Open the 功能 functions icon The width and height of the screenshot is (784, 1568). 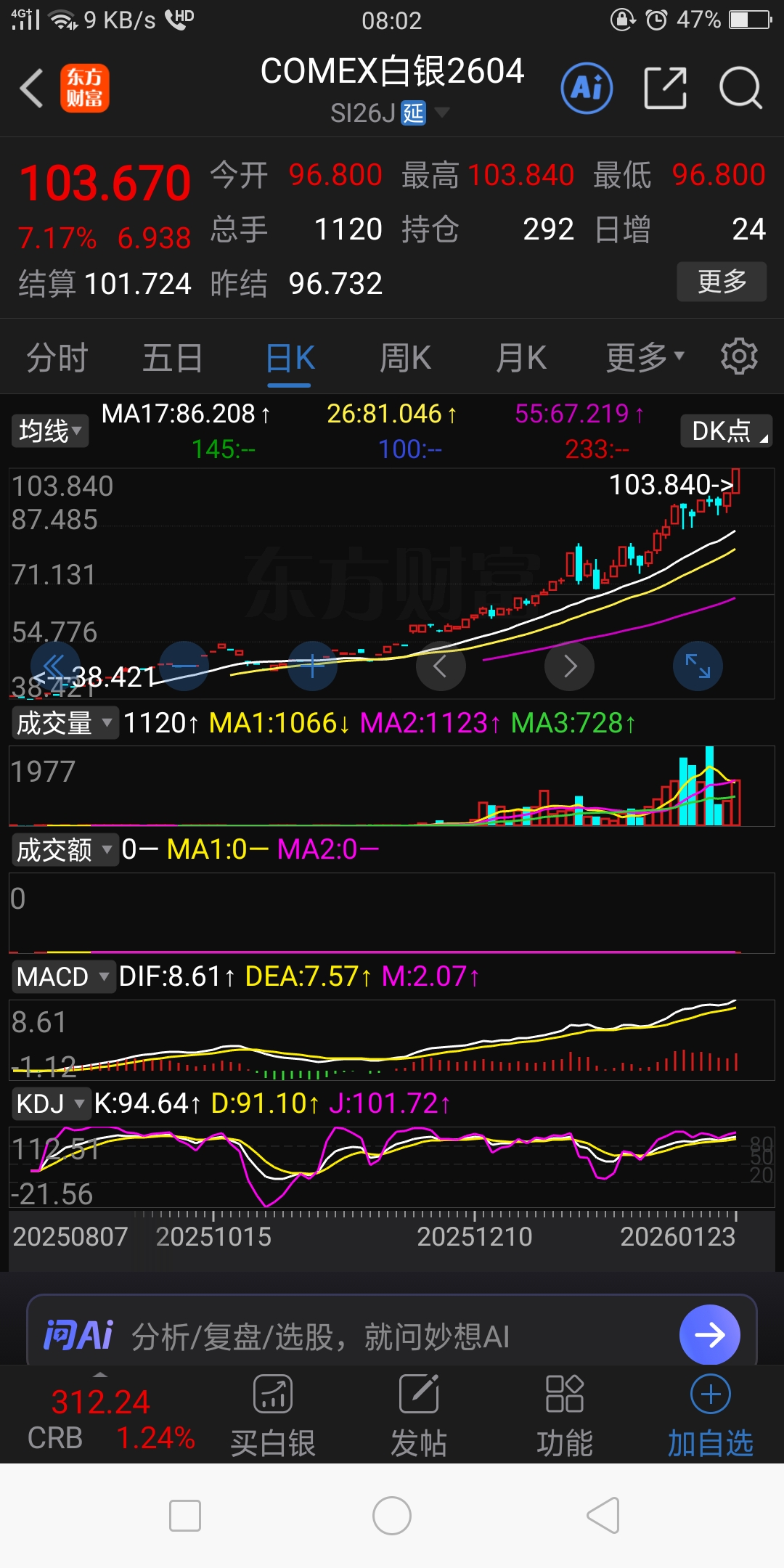tap(565, 1416)
